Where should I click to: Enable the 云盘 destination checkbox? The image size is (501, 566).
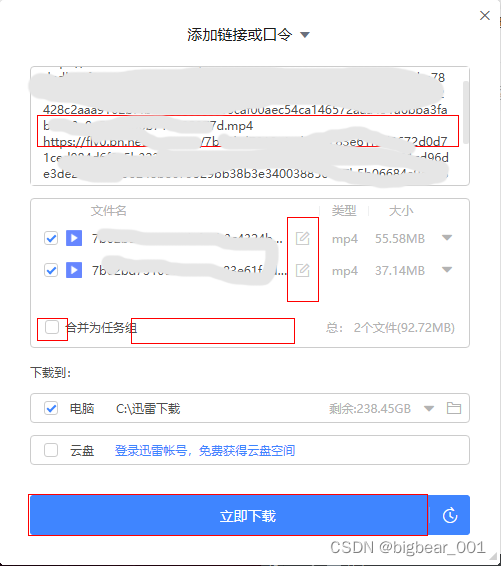click(x=51, y=450)
